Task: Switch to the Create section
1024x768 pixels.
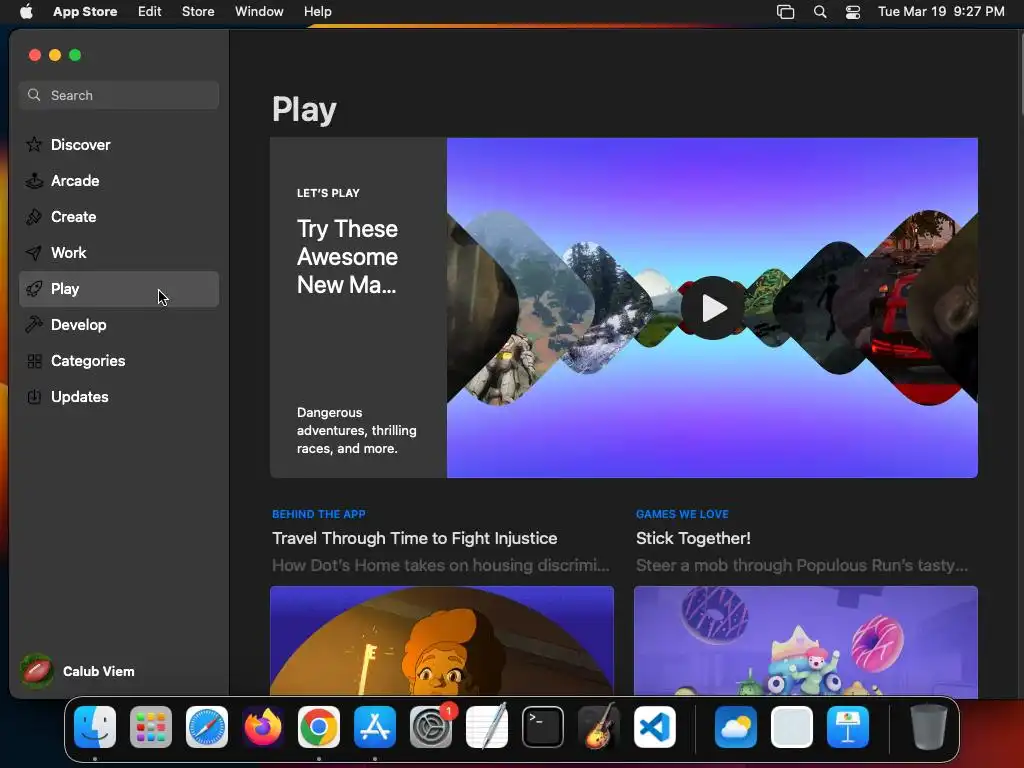Action: 119,217
